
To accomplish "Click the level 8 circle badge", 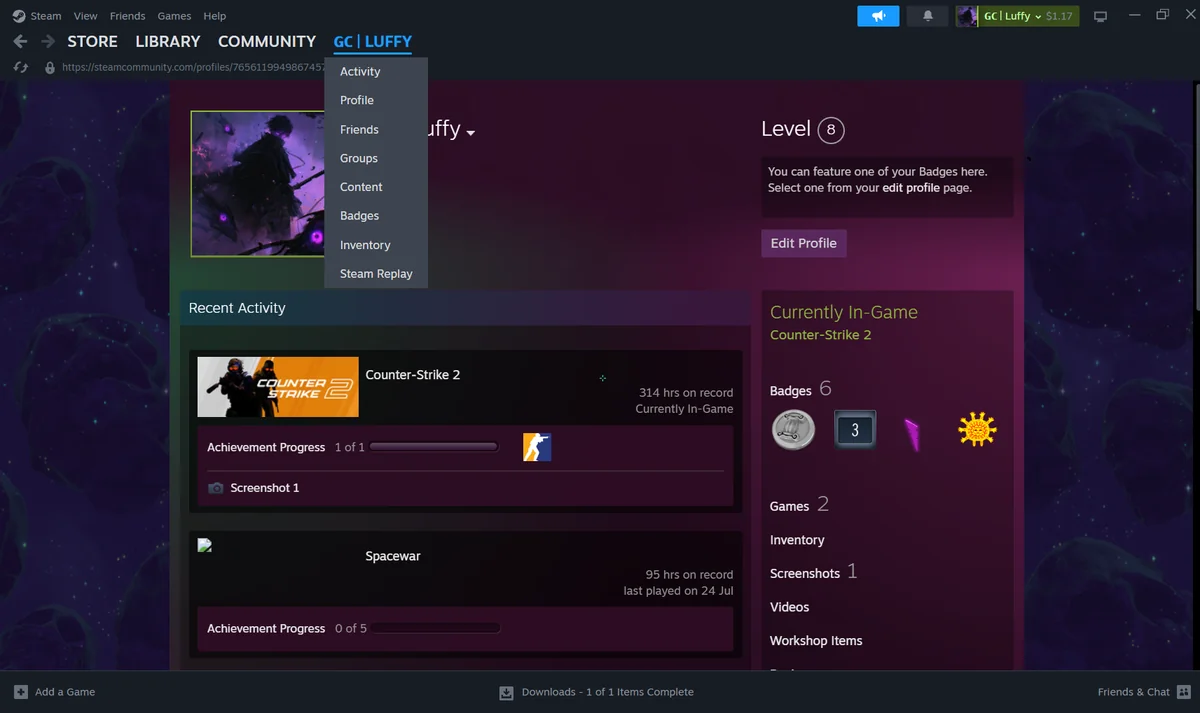I will [x=831, y=130].
